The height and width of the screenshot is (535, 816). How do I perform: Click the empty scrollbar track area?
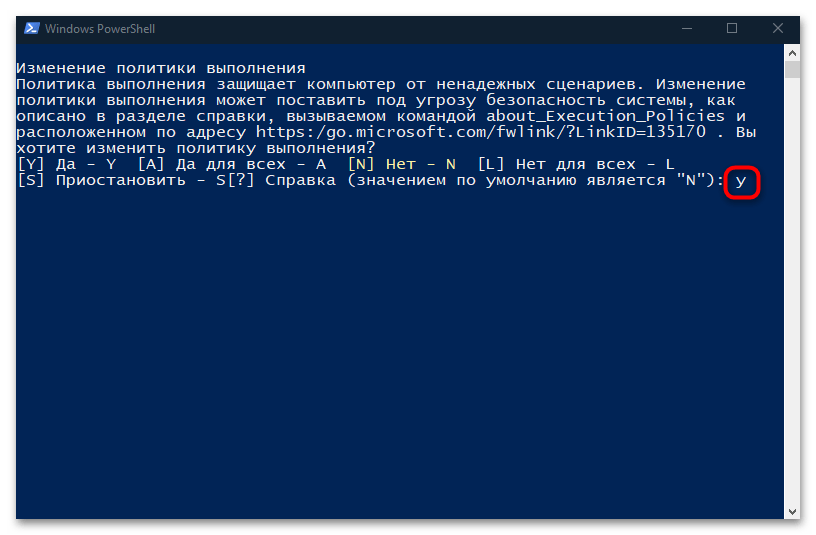[792, 300]
